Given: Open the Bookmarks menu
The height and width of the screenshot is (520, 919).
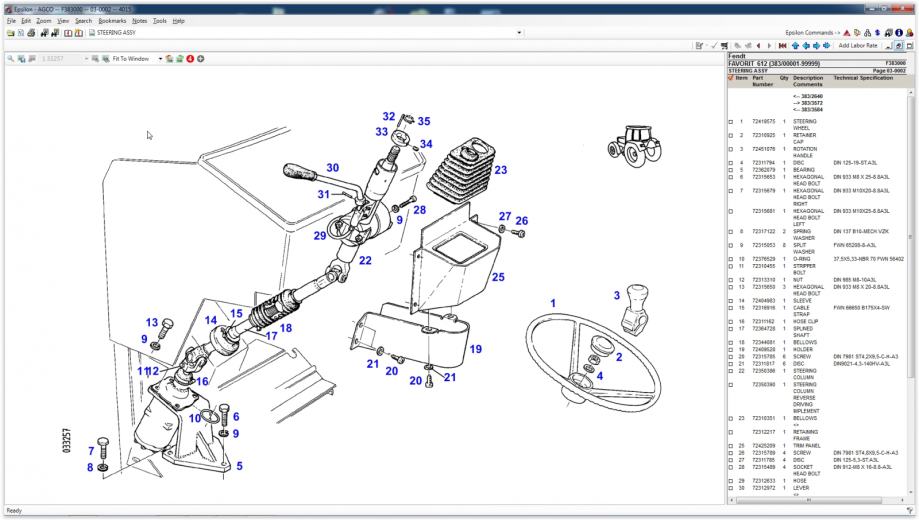Looking at the screenshot, I should tap(112, 21).
